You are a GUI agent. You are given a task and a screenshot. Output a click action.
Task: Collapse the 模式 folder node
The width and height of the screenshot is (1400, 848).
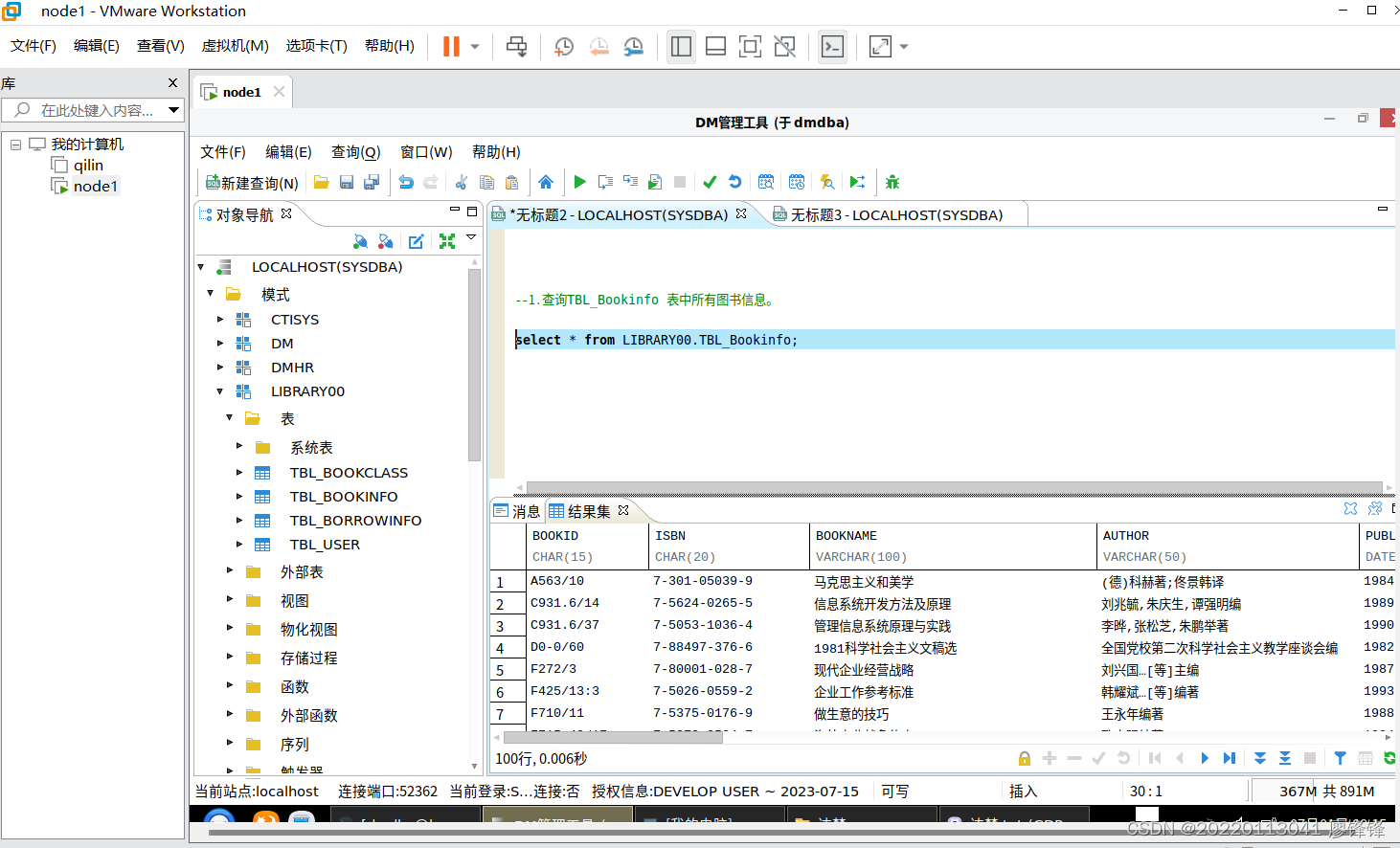210,294
